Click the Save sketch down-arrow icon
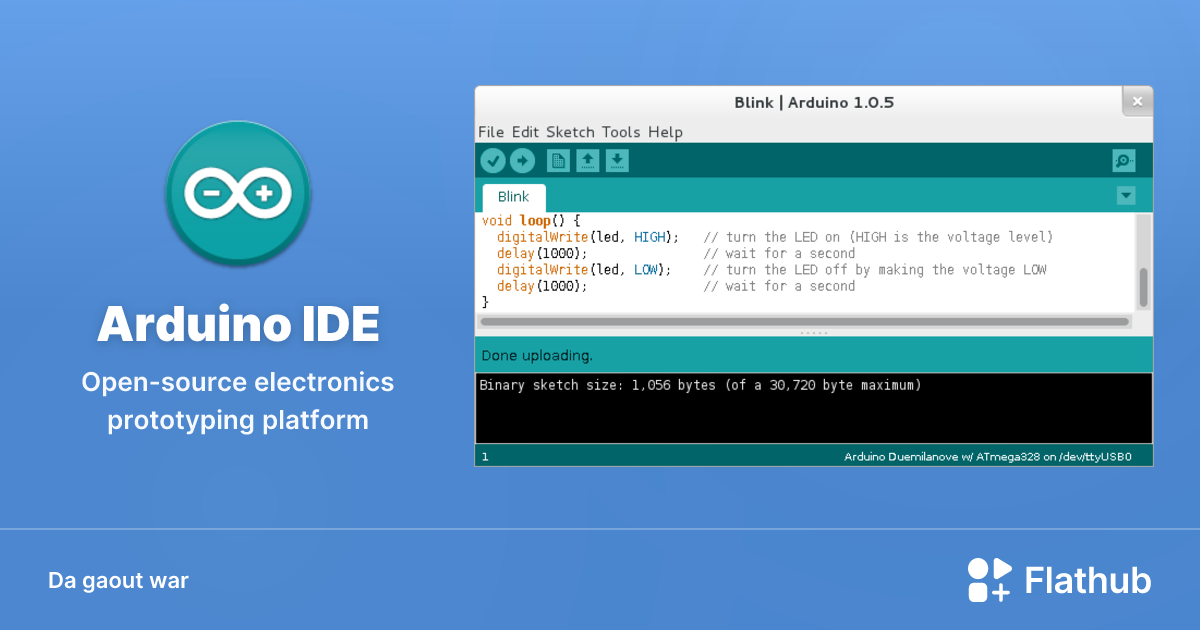 (x=619, y=160)
